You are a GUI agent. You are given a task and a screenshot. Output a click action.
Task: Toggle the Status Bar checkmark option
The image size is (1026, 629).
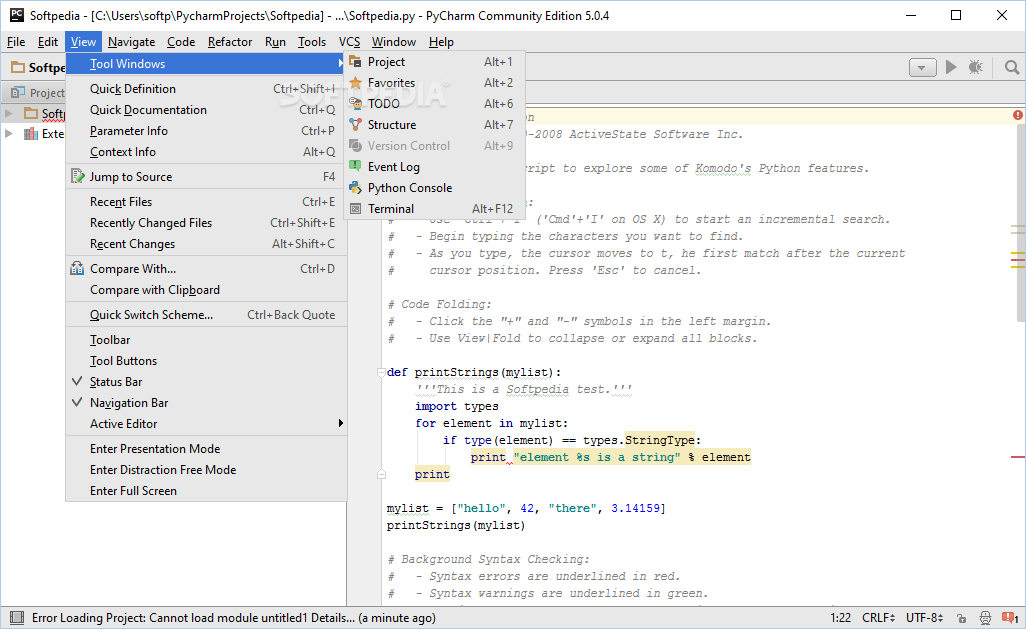[x=206, y=382]
